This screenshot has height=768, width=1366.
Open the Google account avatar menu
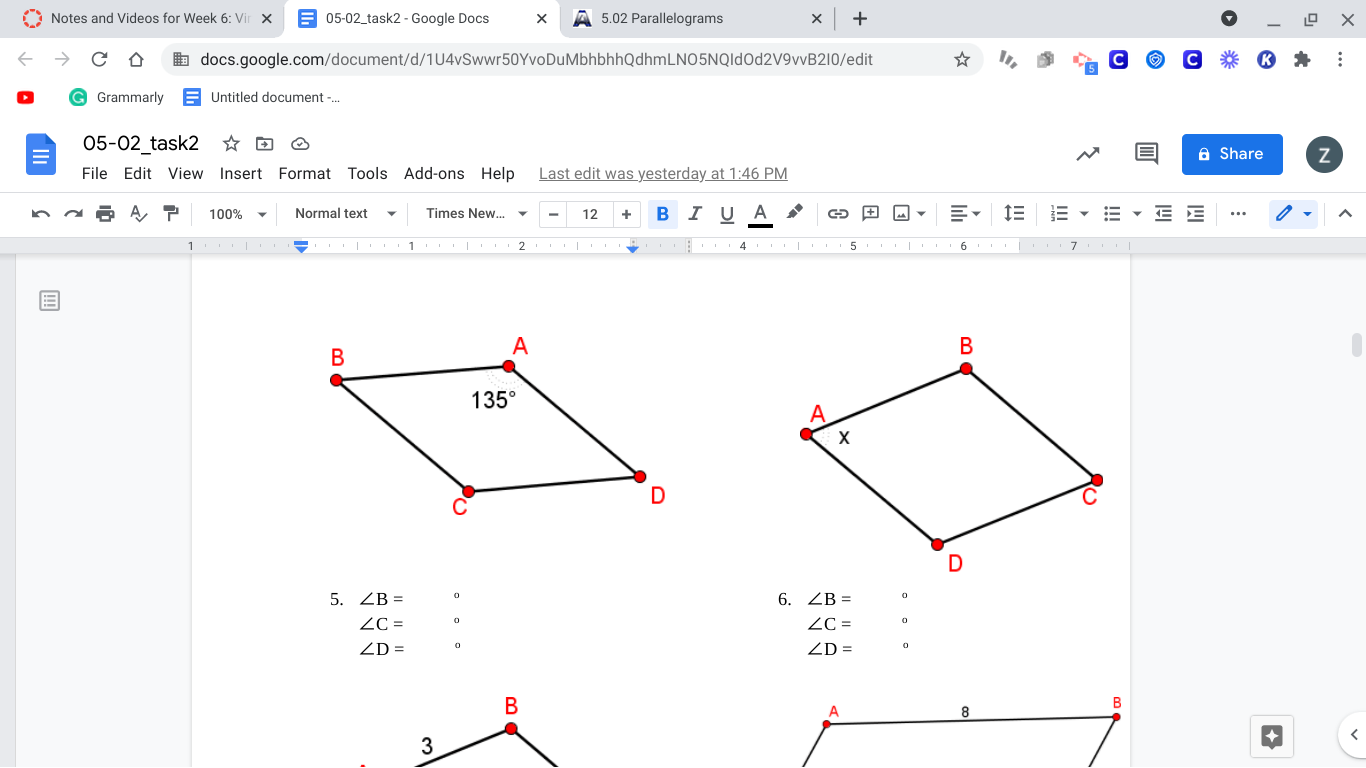tap(1324, 154)
